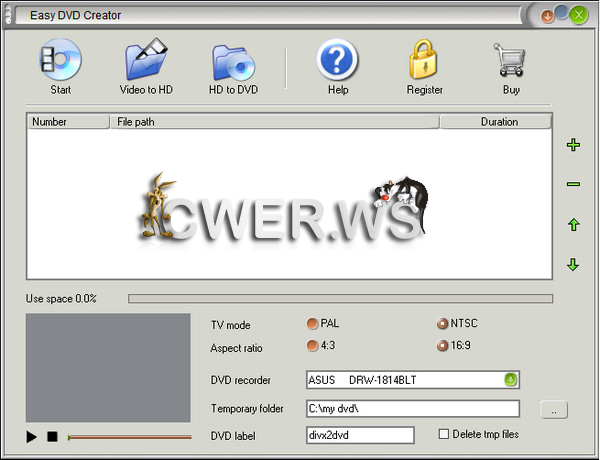
Task: Click the DVD label text field
Action: coord(360,435)
